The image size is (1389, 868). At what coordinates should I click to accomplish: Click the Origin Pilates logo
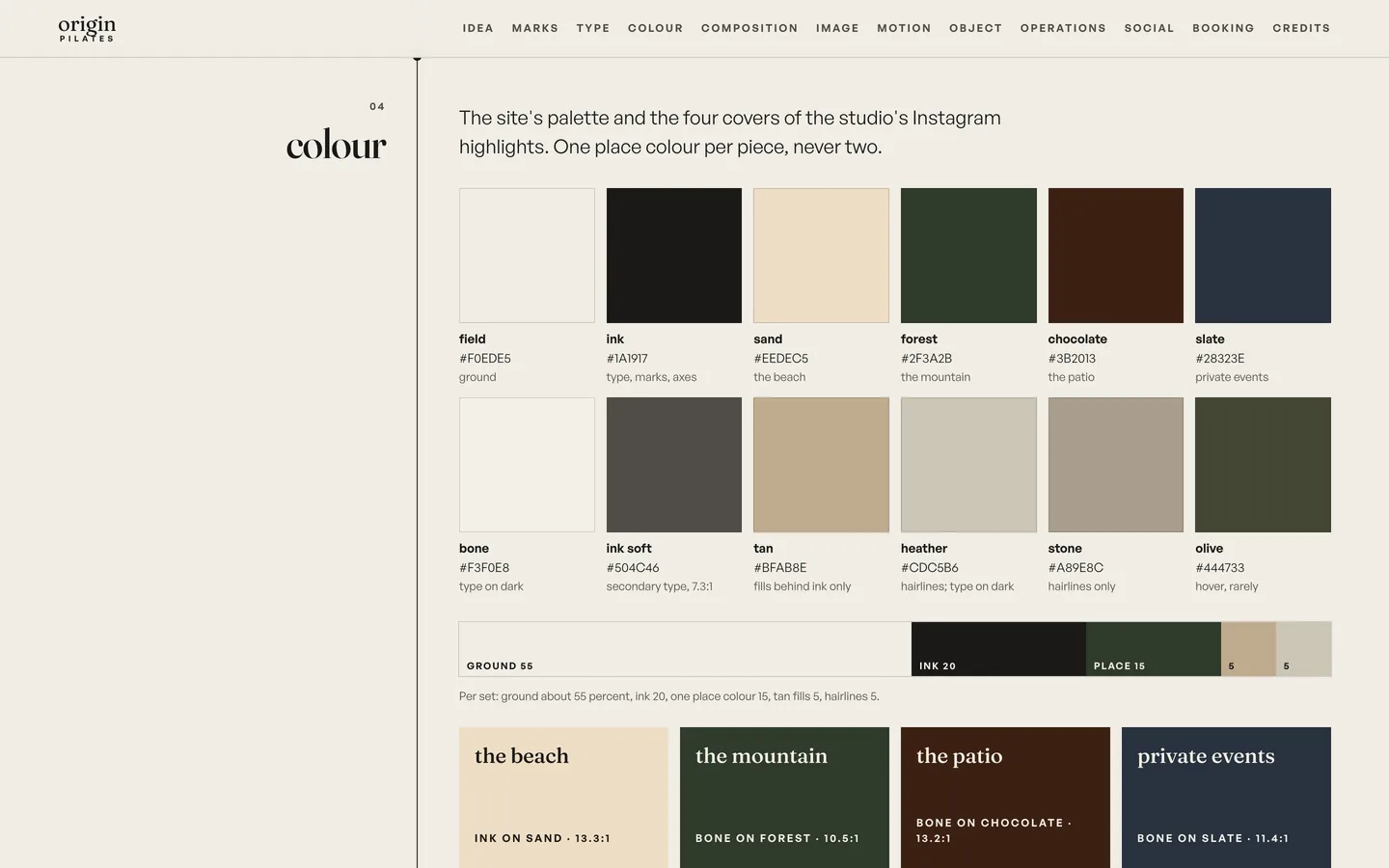click(87, 29)
